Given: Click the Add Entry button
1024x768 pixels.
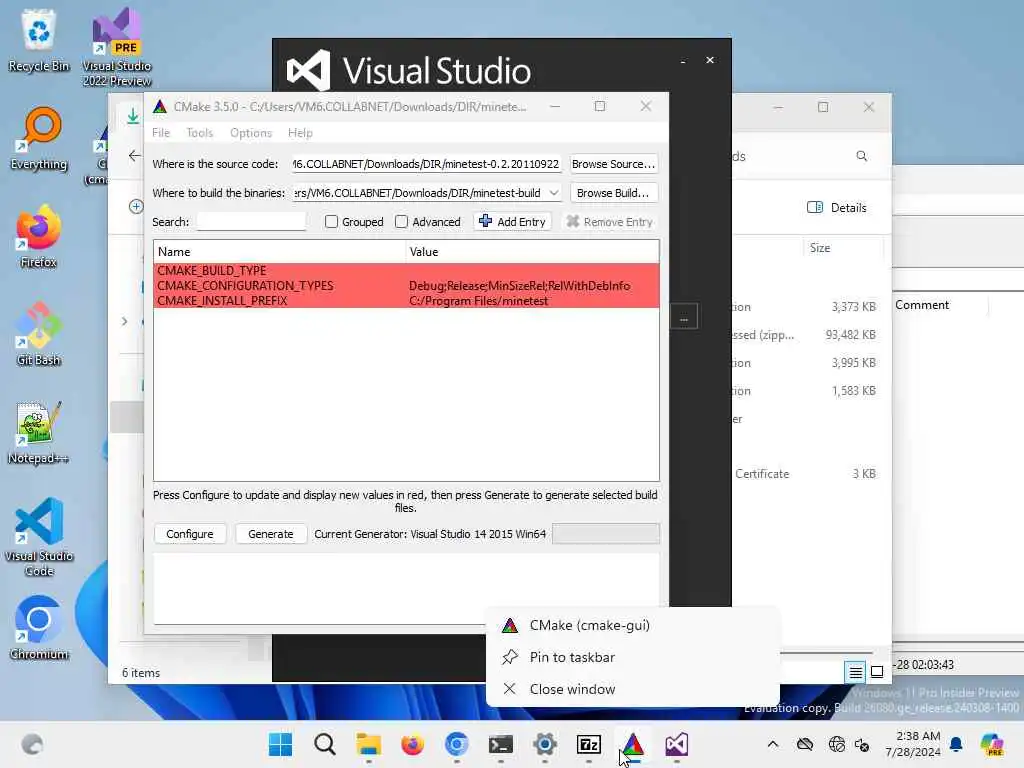Looking at the screenshot, I should [513, 222].
